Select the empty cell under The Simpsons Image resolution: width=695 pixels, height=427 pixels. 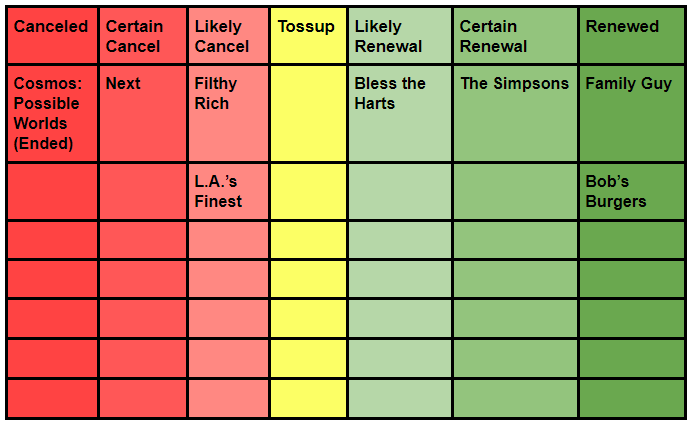[x=515, y=192]
